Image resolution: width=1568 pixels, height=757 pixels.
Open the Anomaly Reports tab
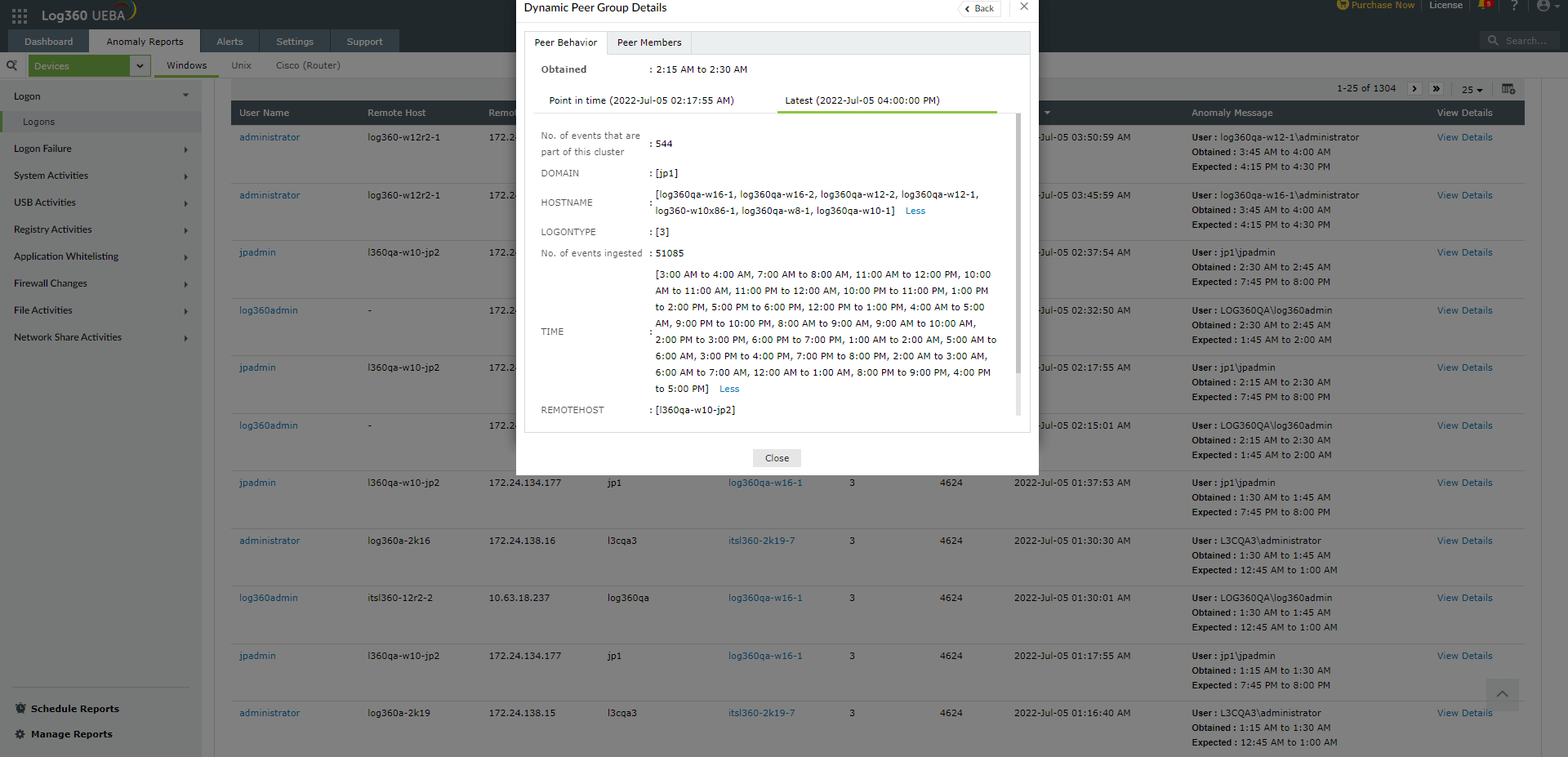(x=145, y=42)
